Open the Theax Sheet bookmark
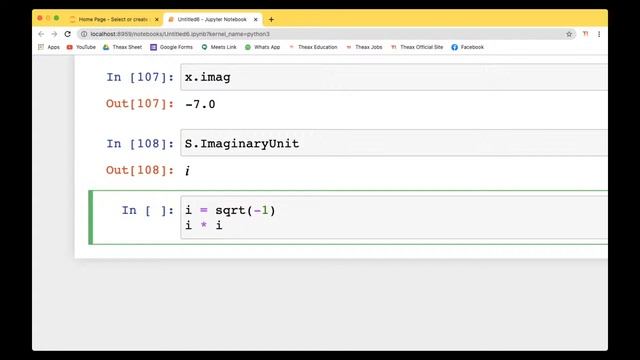640x360 pixels. pyautogui.click(x=122, y=47)
